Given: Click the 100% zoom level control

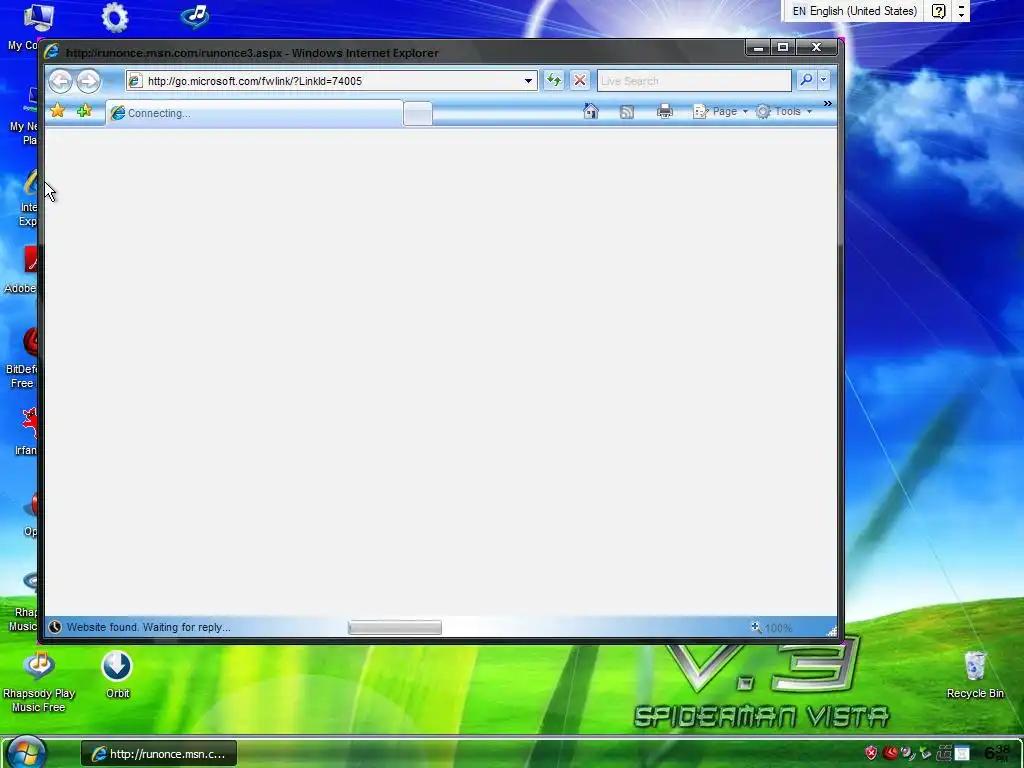Looking at the screenshot, I should pos(772,628).
